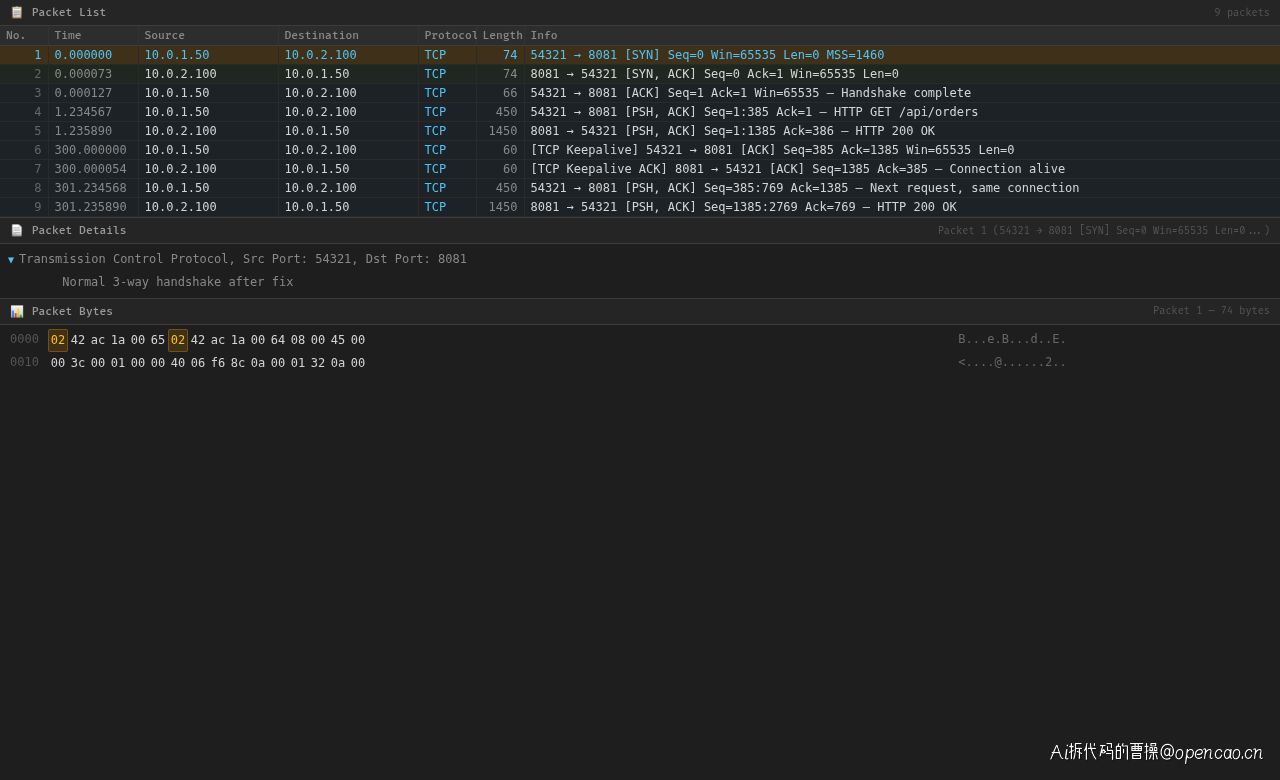Select packet 7 TCP Keepalive ACK row
Viewport: 1280px width, 780px height.
pos(640,169)
